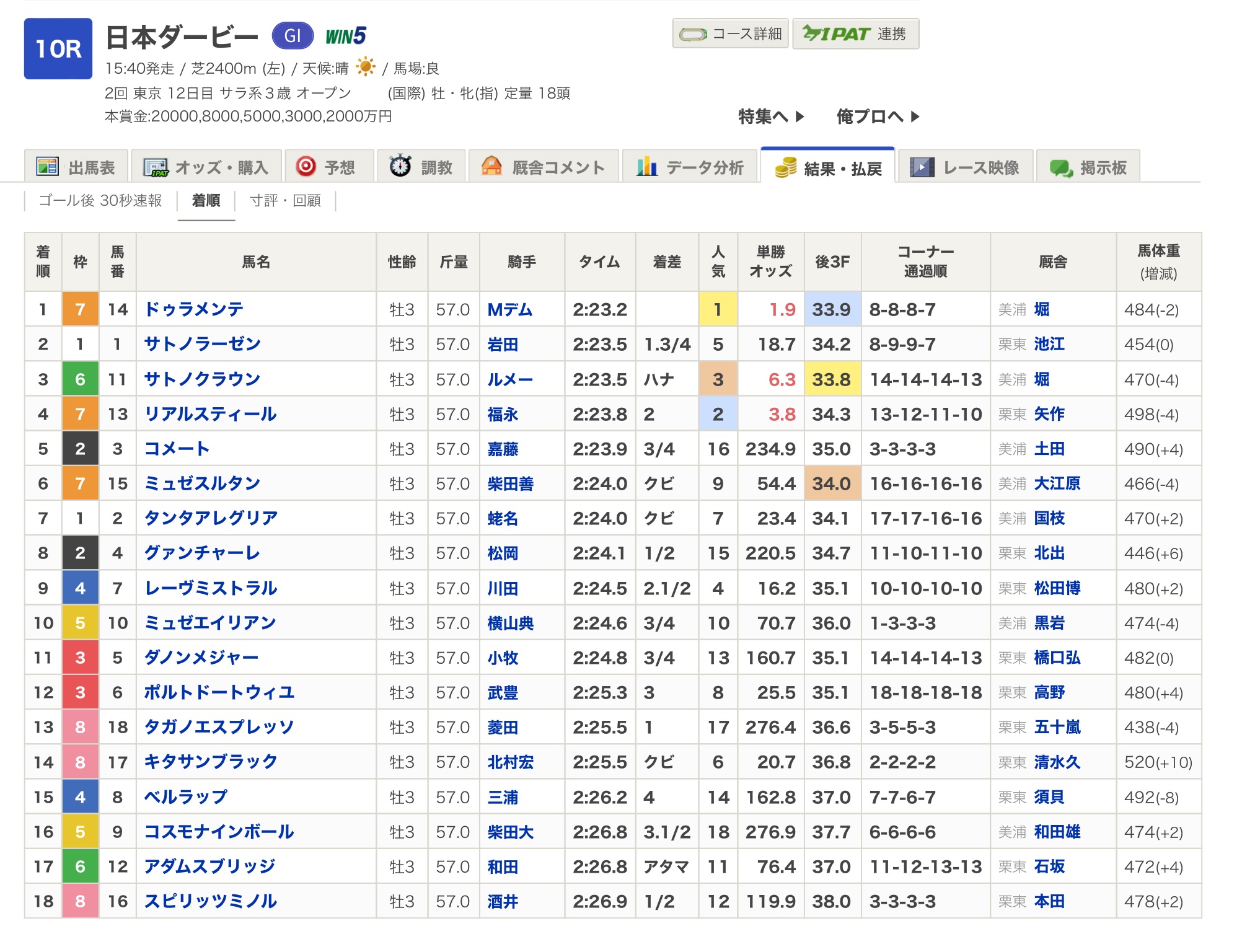Go to 俺プロへ link
Image resolution: width=1242 pixels, height=952 pixels.
tap(878, 116)
